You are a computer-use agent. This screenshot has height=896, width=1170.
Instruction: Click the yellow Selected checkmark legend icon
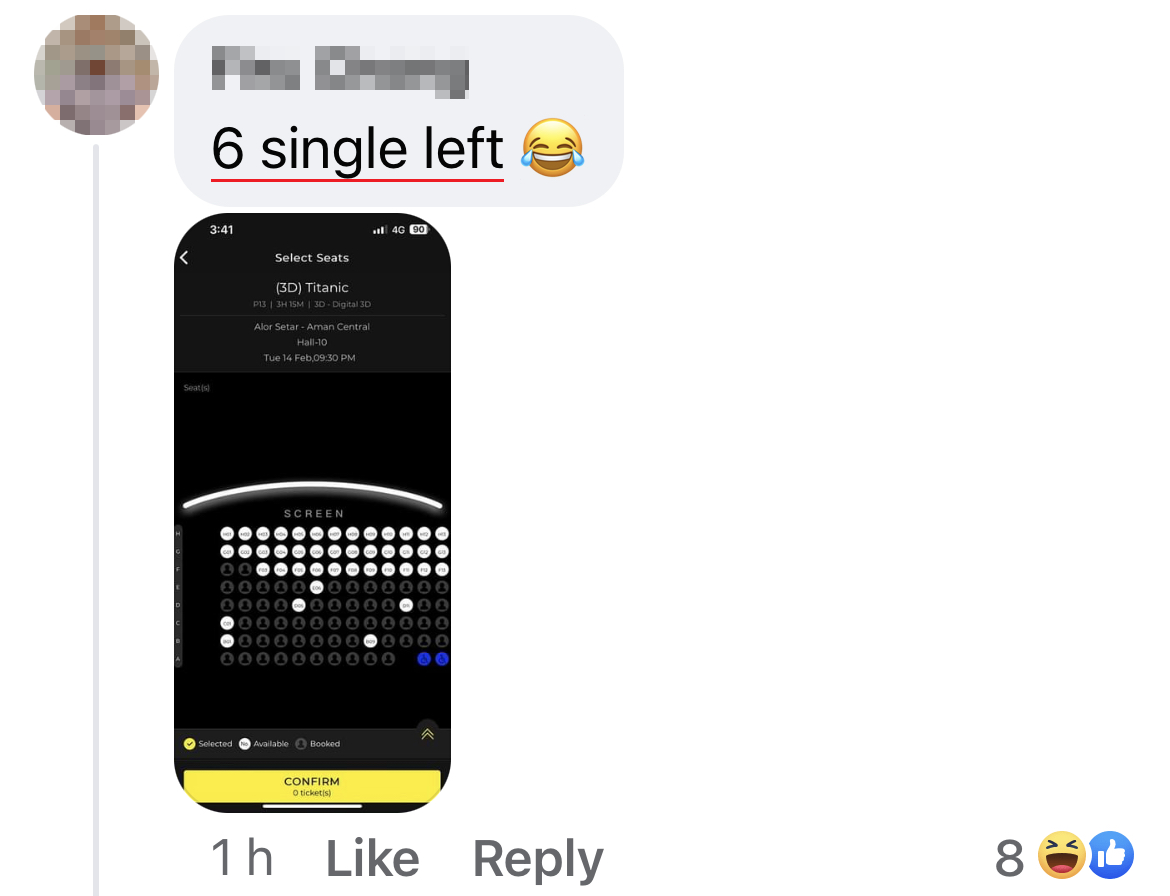click(x=190, y=744)
